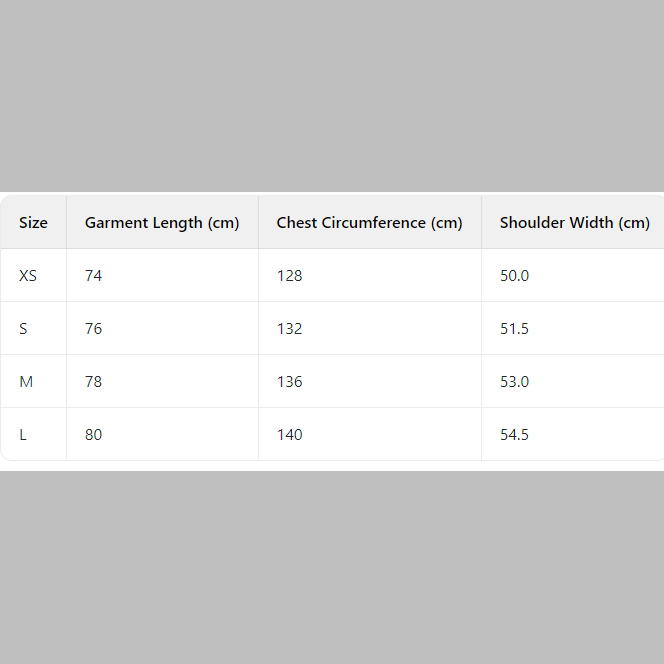Click chest circumference value 136
The width and height of the screenshot is (664, 664).
[289, 382]
